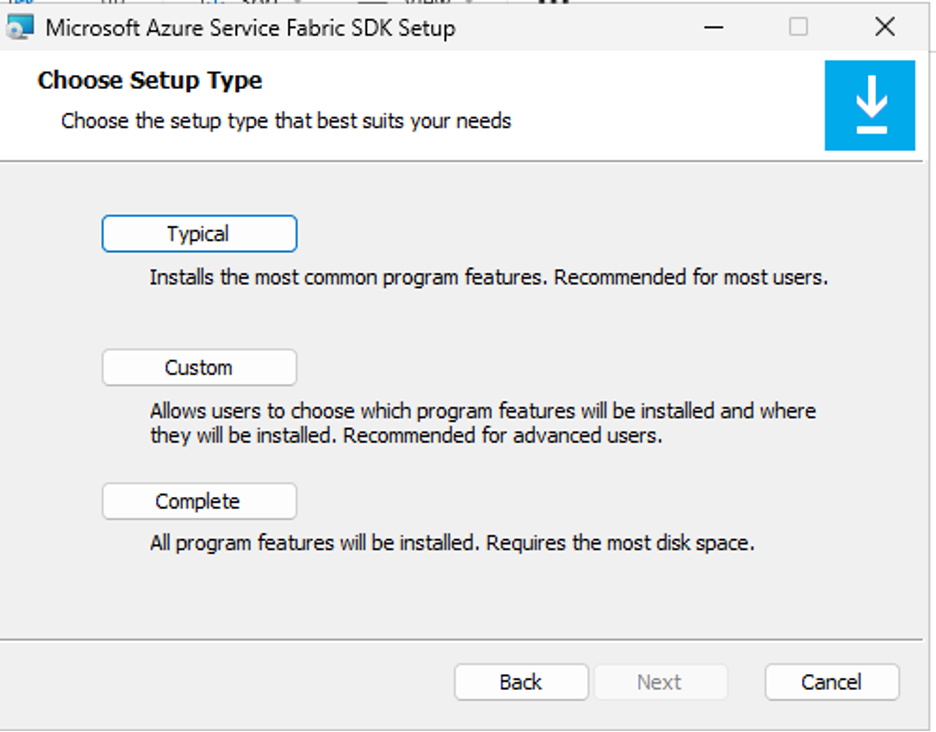Click the Custom description about advanced users

[483, 423]
